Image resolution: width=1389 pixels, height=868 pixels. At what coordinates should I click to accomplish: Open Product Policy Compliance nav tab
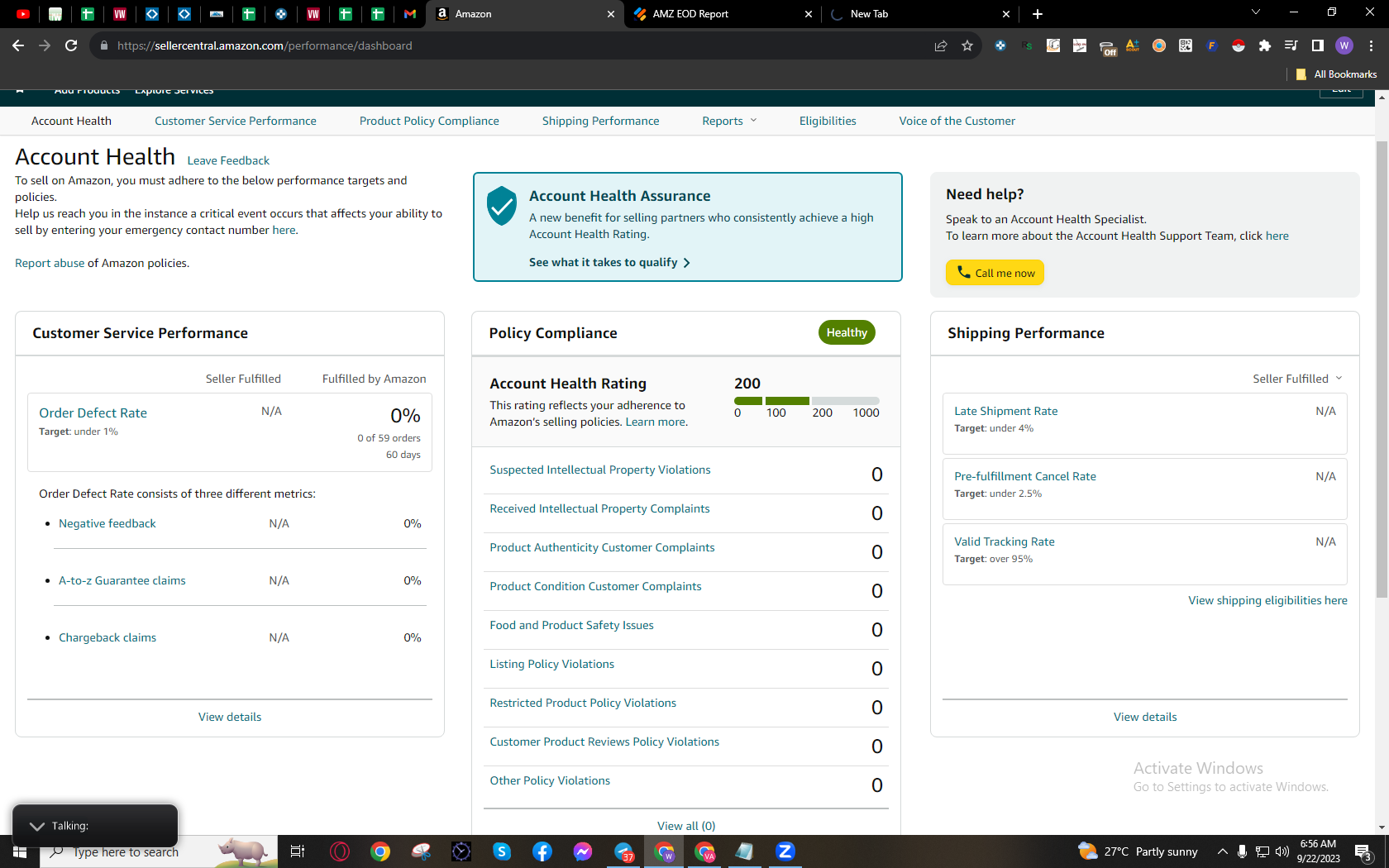point(429,121)
